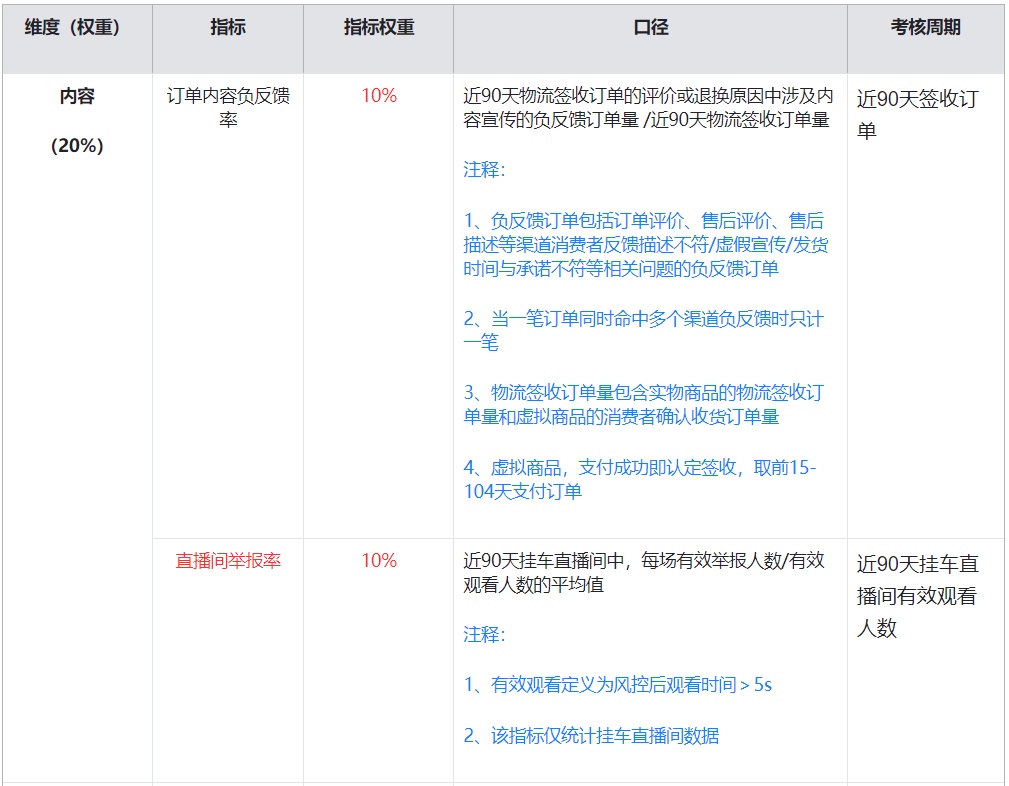This screenshot has height=786, width=1009.
Task: Select note 4 about 虚拟商品 支付成功即认定签收
Action: tap(640, 479)
